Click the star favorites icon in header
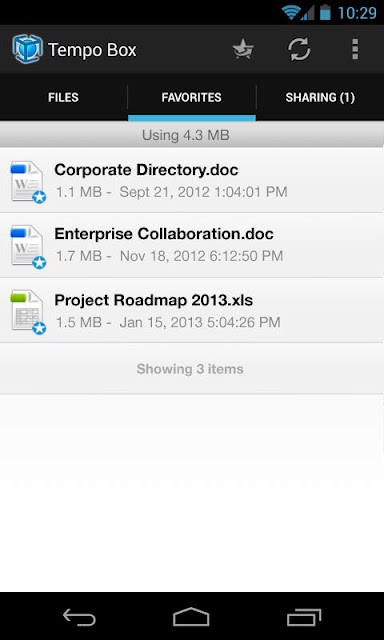 point(243,49)
